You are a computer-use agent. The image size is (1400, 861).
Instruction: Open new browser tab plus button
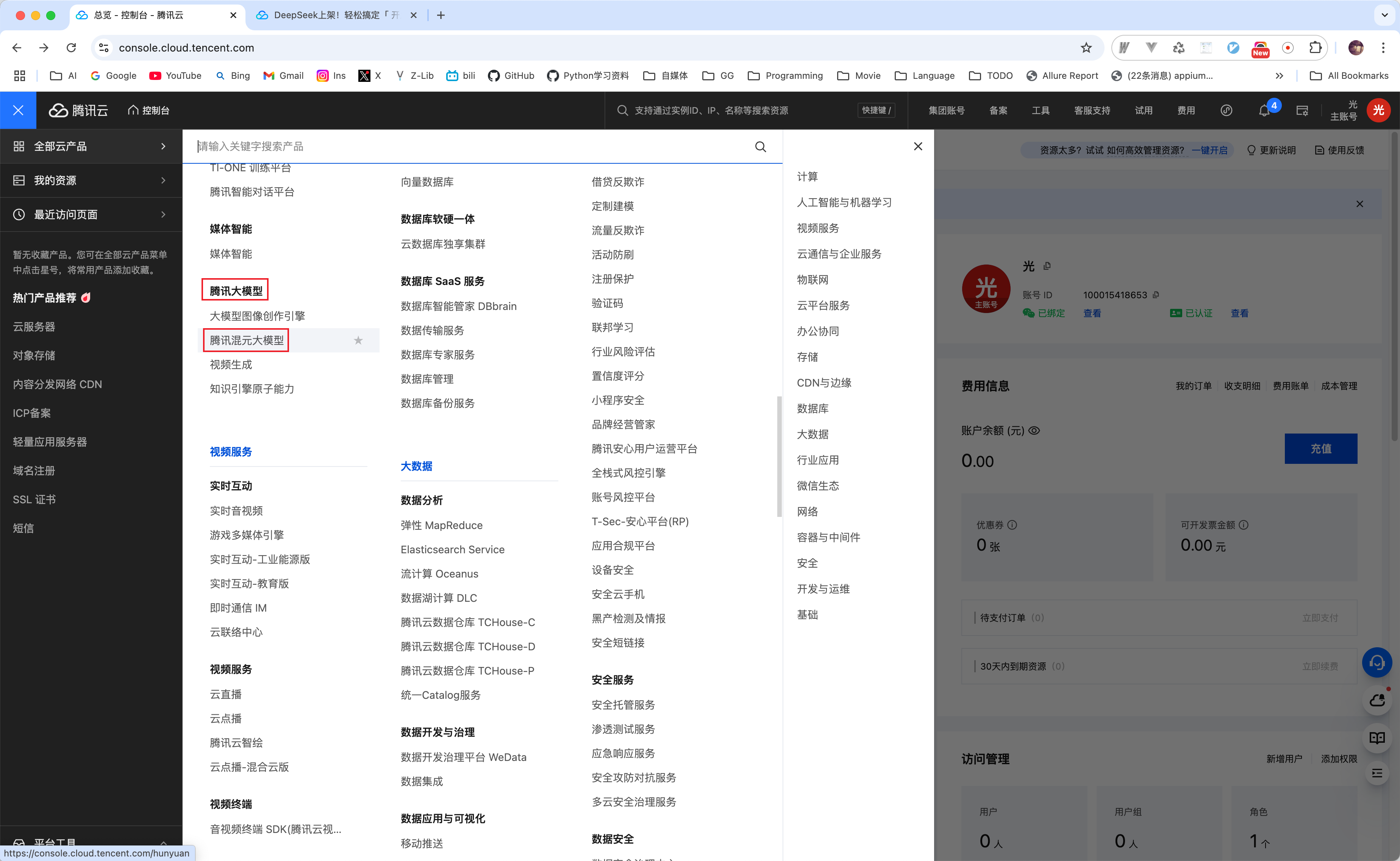click(x=441, y=16)
